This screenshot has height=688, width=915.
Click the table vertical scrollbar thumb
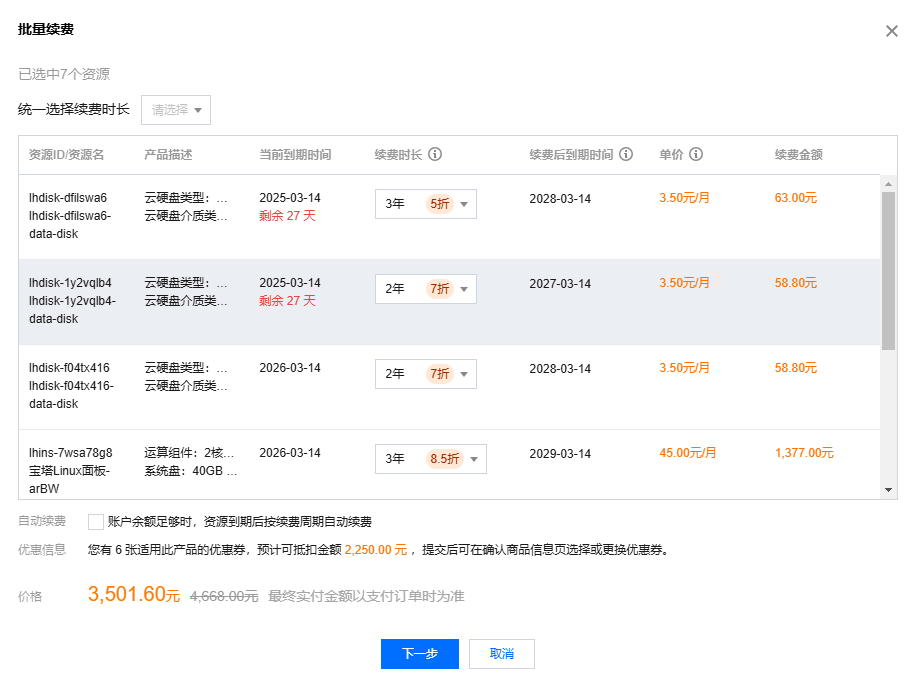(888, 270)
